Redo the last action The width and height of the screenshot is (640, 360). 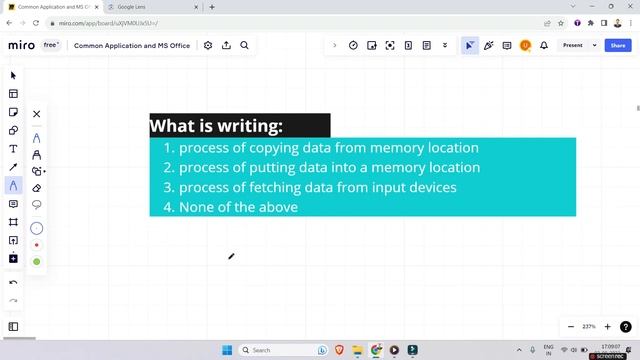(x=13, y=301)
